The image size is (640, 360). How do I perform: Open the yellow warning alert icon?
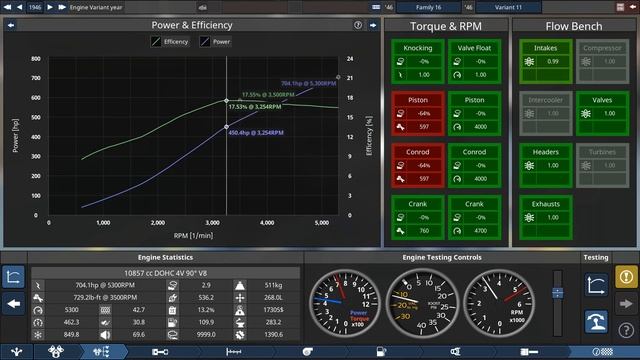pos(626,277)
